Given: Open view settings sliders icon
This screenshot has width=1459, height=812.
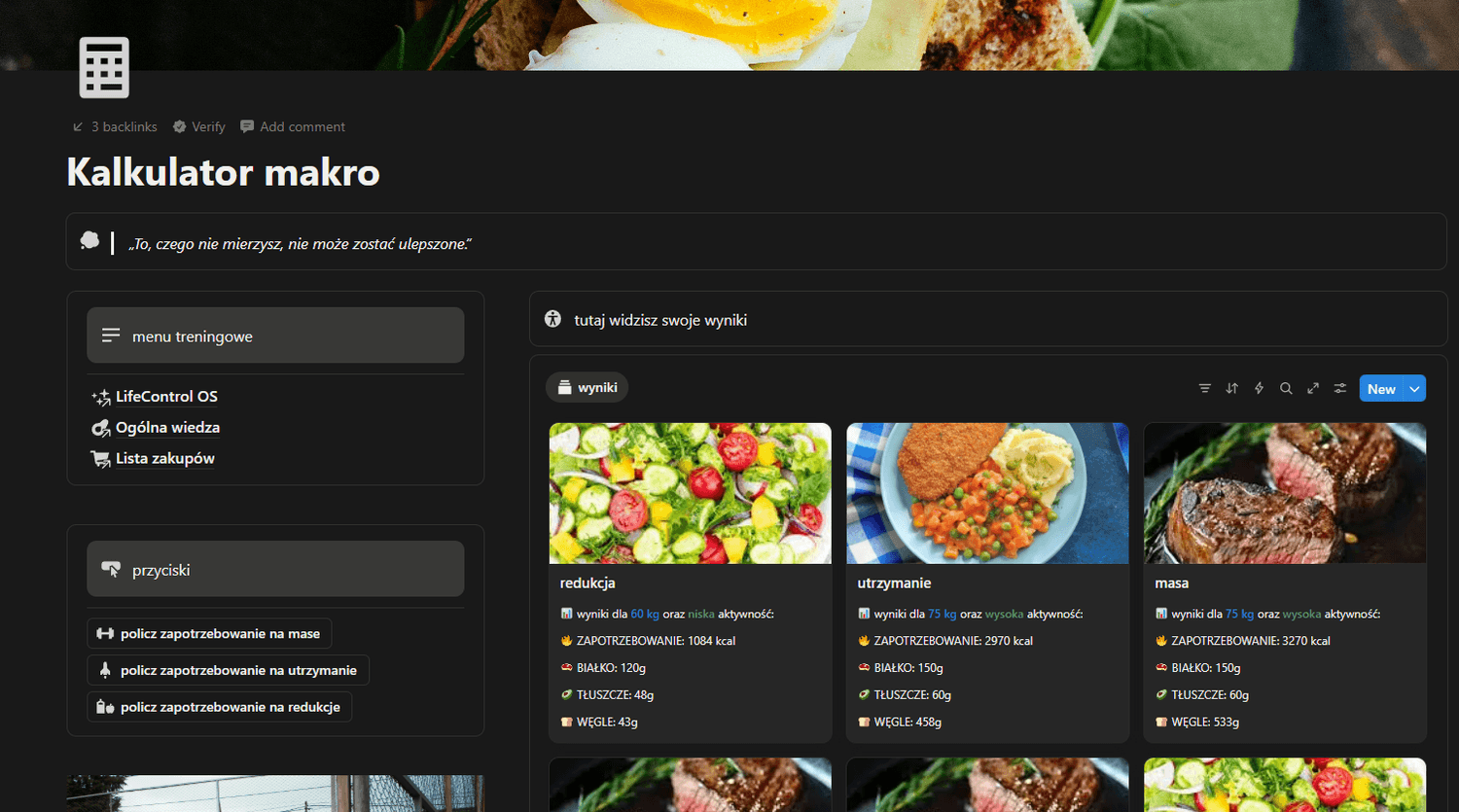Looking at the screenshot, I should click(1340, 389).
